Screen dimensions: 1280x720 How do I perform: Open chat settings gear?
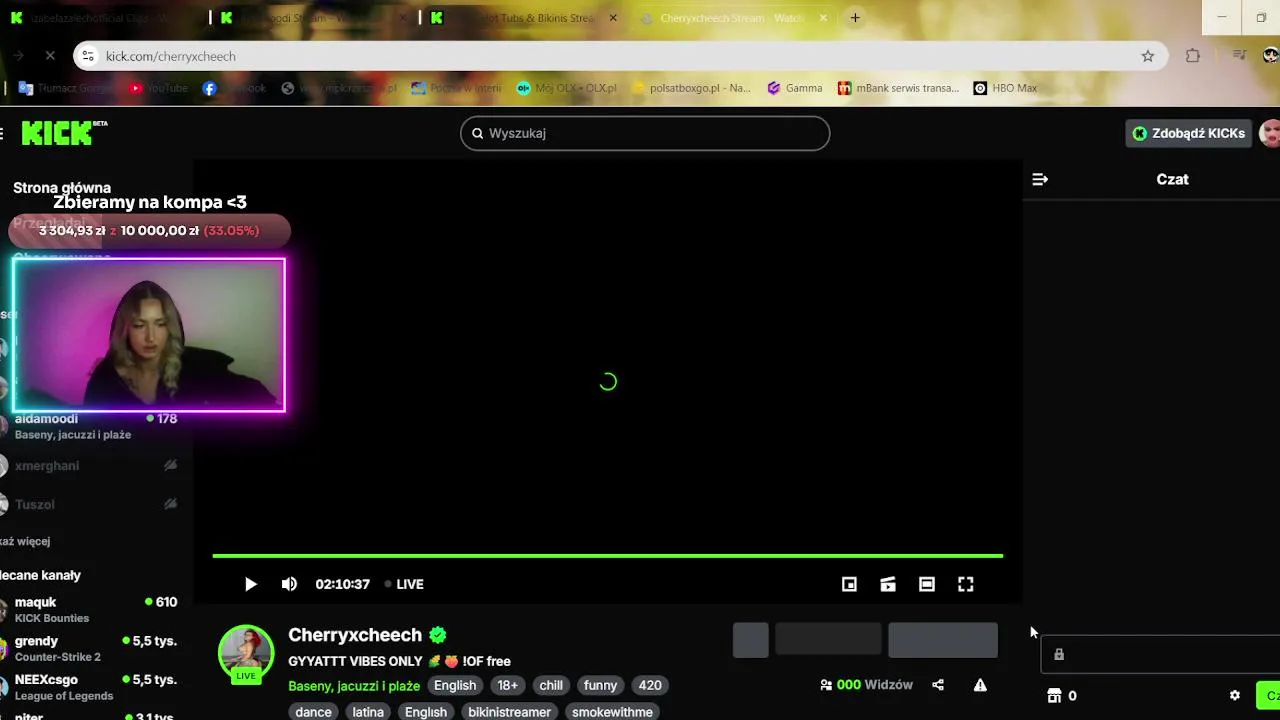click(1235, 695)
